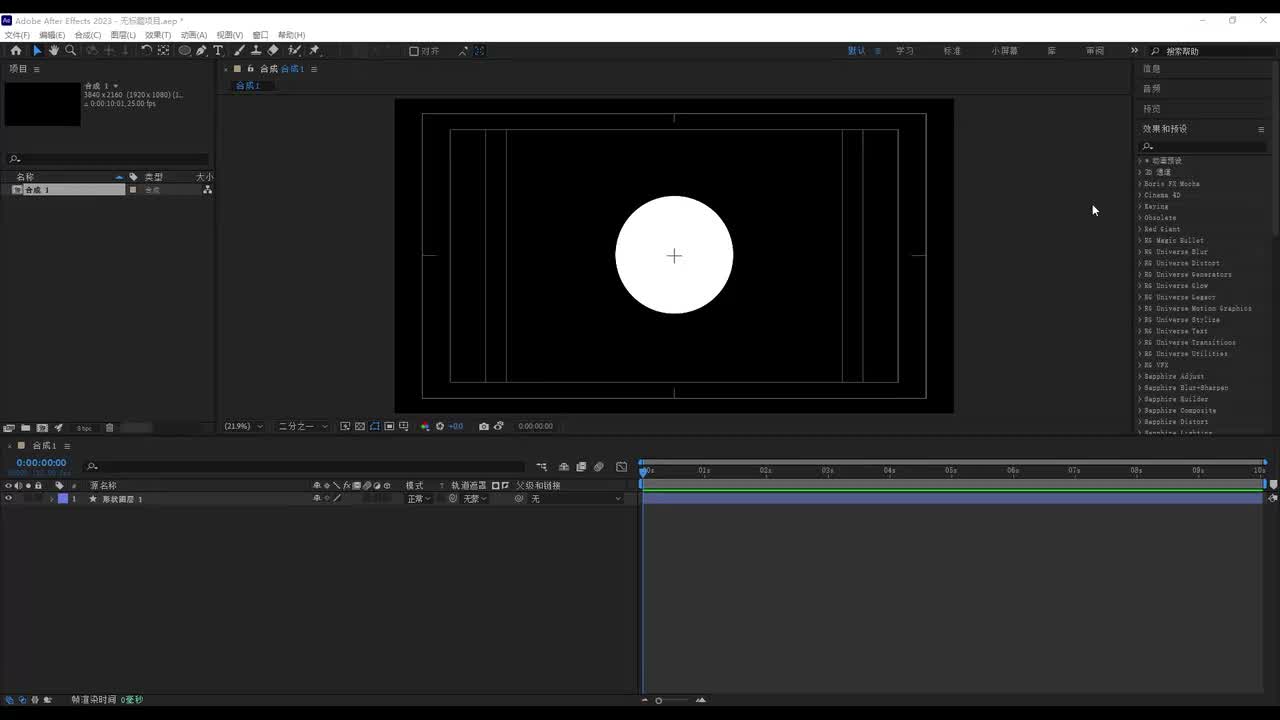Viewport: 1280px width, 720px height.
Task: Toggle the frame blending switch in the timeline
Action: pos(581,467)
